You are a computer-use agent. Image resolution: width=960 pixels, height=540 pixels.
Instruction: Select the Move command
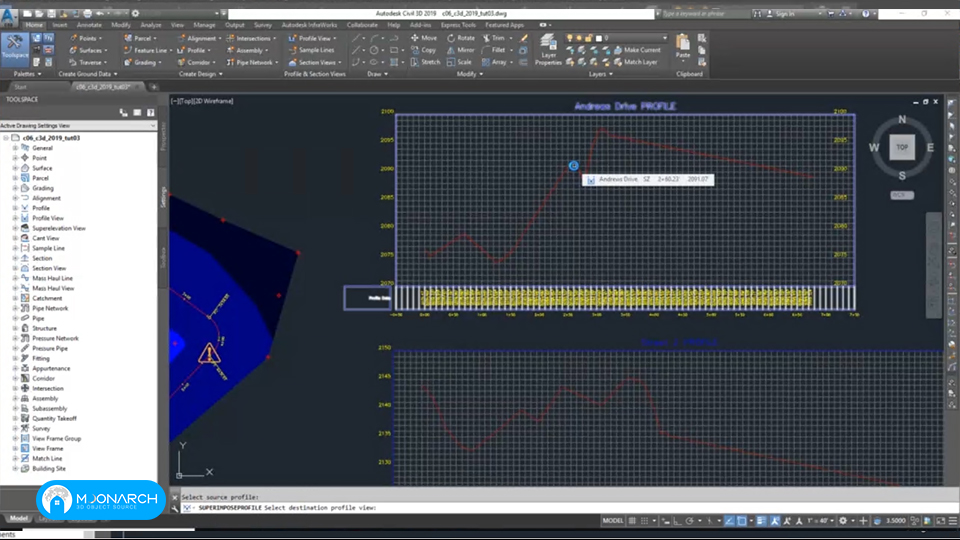click(424, 38)
